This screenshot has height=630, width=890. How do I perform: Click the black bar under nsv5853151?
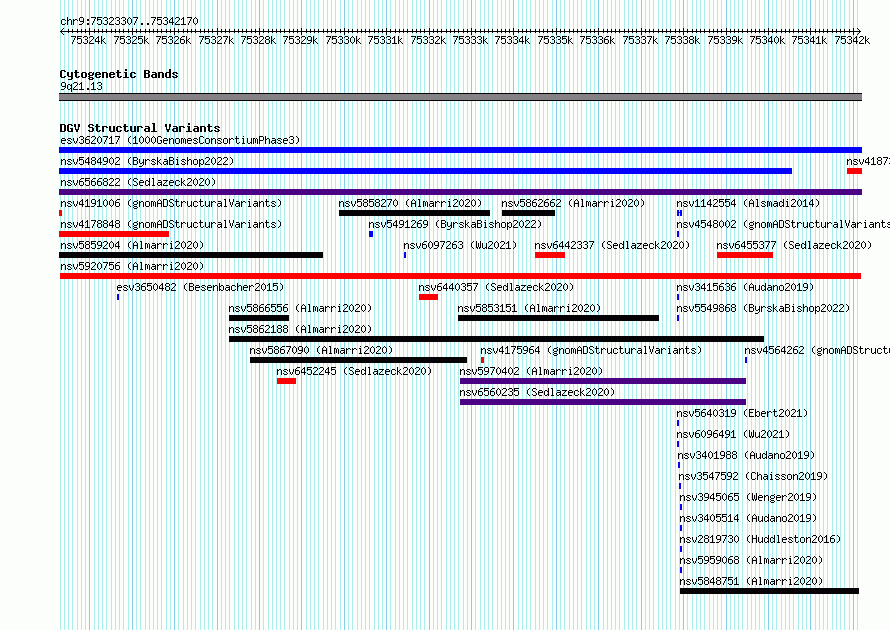pos(559,318)
